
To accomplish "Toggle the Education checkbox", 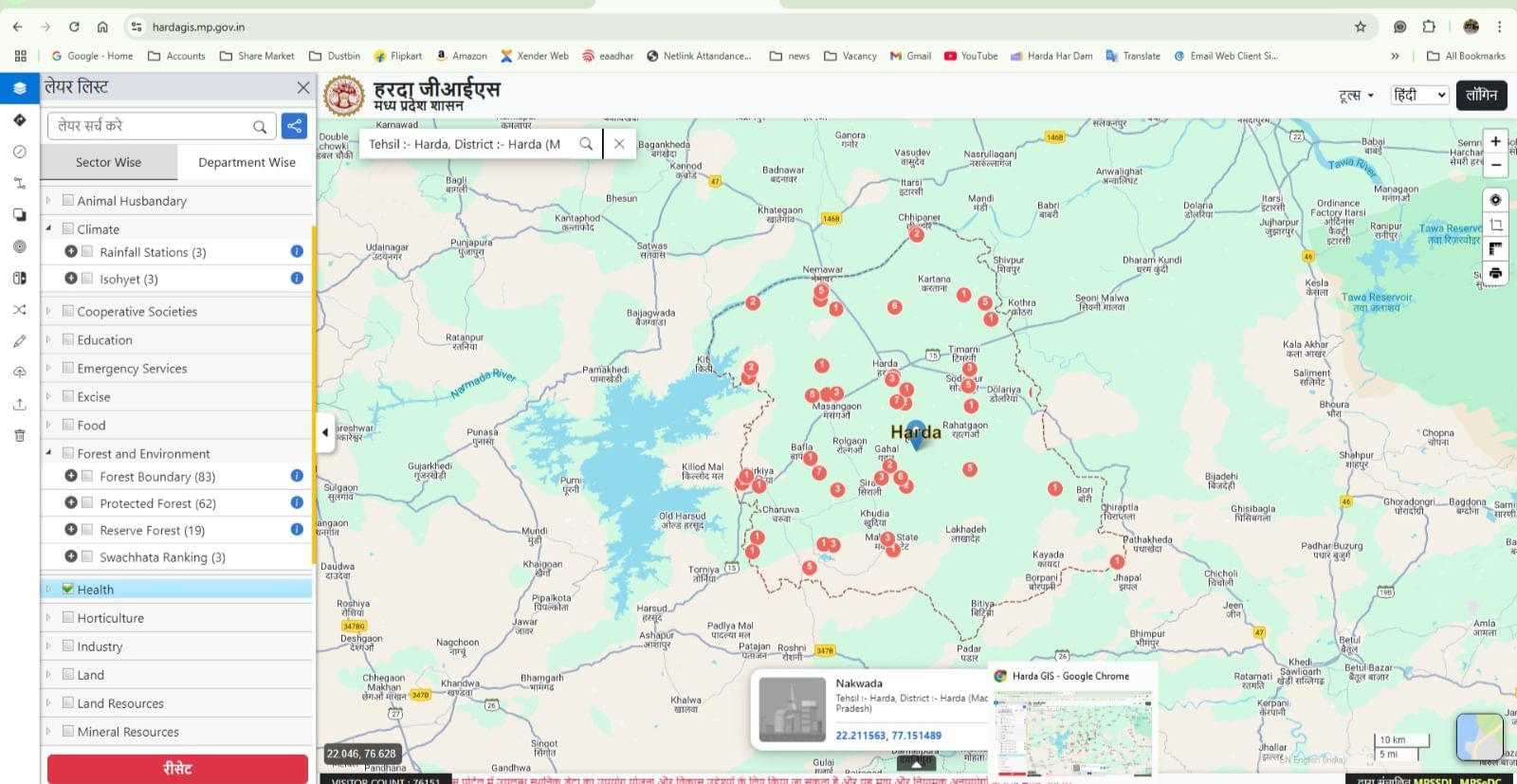I will (68, 339).
